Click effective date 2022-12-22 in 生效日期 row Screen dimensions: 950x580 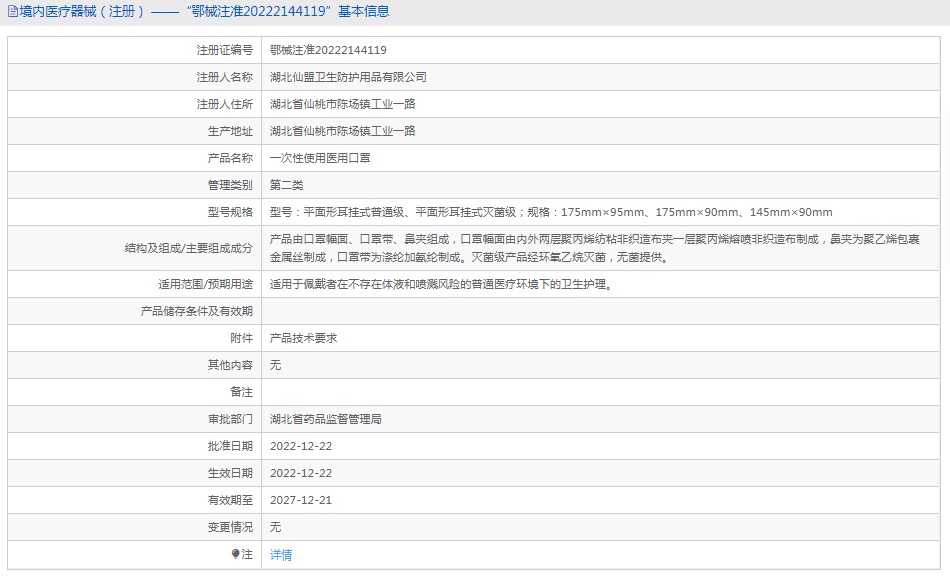click(x=301, y=473)
